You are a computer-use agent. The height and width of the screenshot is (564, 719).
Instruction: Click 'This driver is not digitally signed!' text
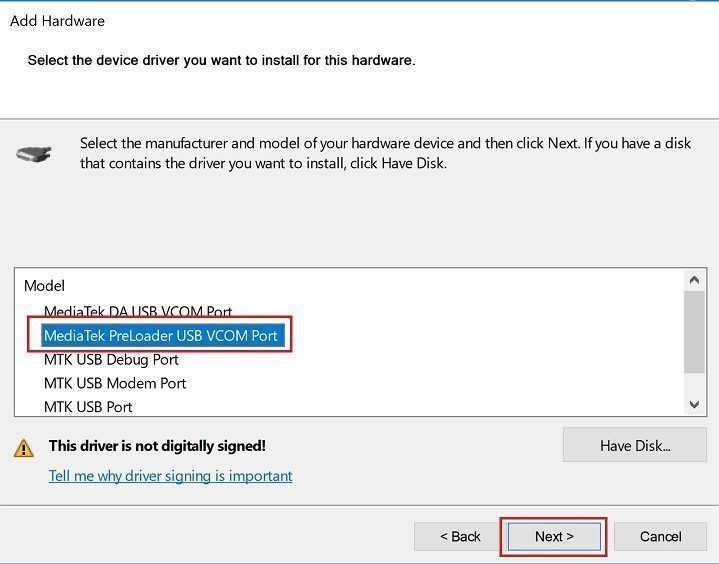(x=157, y=446)
